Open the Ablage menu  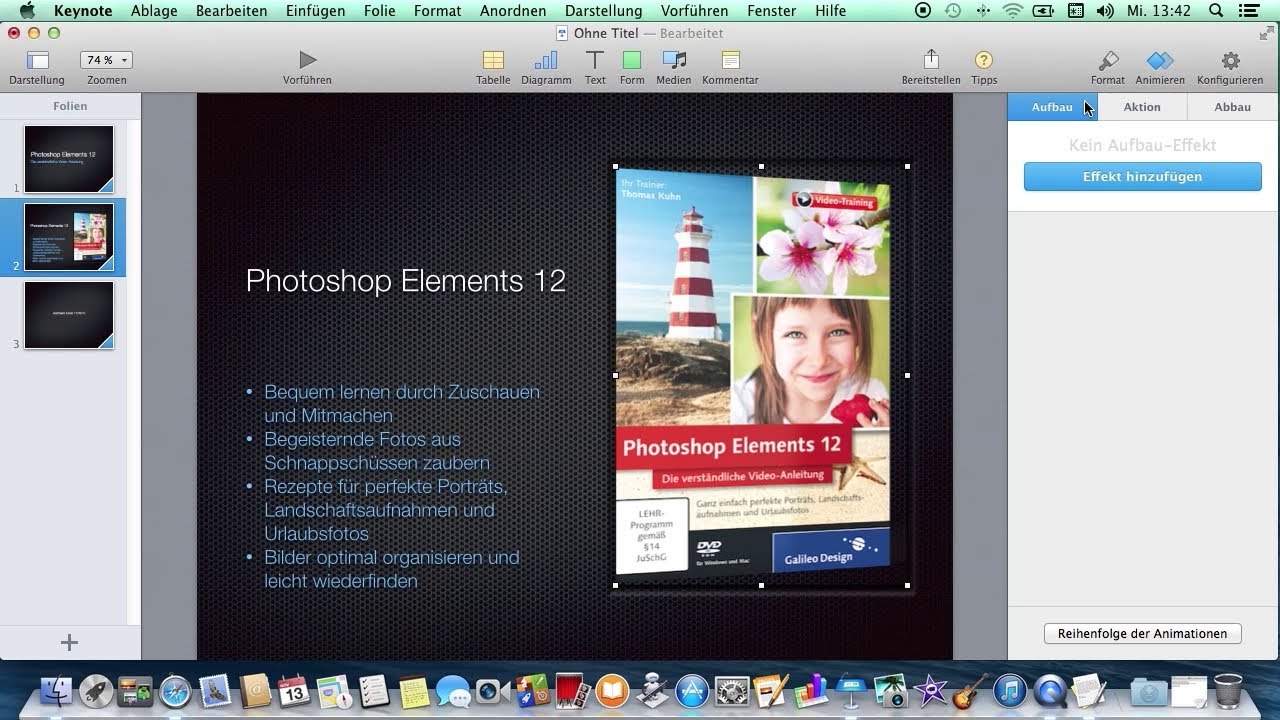(154, 11)
